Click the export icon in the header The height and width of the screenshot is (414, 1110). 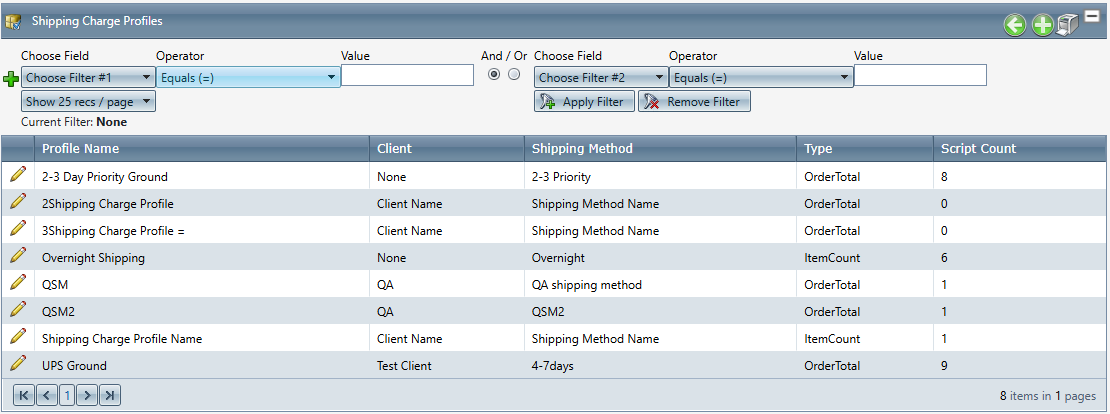(x=1067, y=26)
